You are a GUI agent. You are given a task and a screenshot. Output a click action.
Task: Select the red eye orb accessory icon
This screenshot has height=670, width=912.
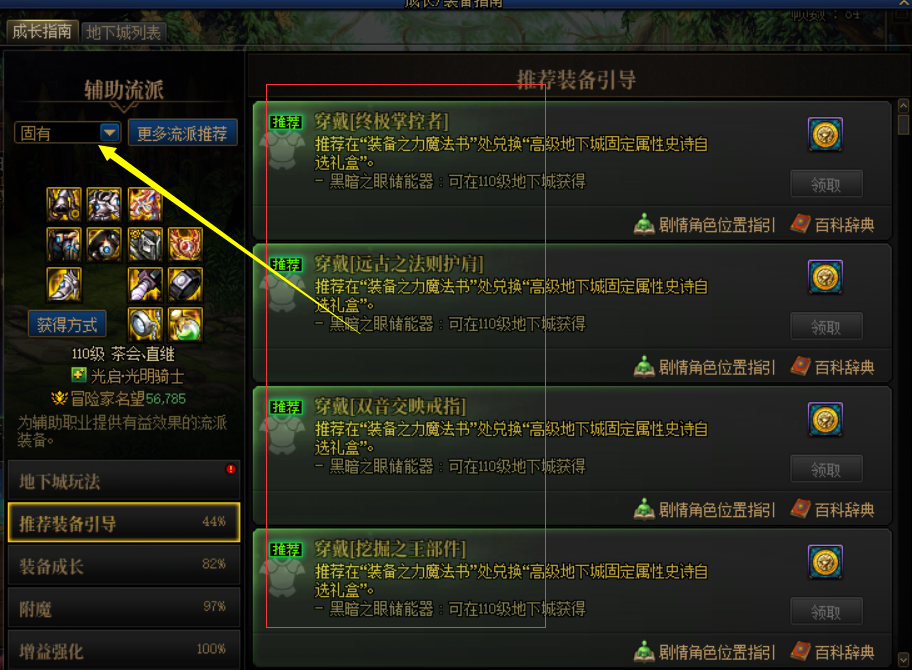[186, 244]
